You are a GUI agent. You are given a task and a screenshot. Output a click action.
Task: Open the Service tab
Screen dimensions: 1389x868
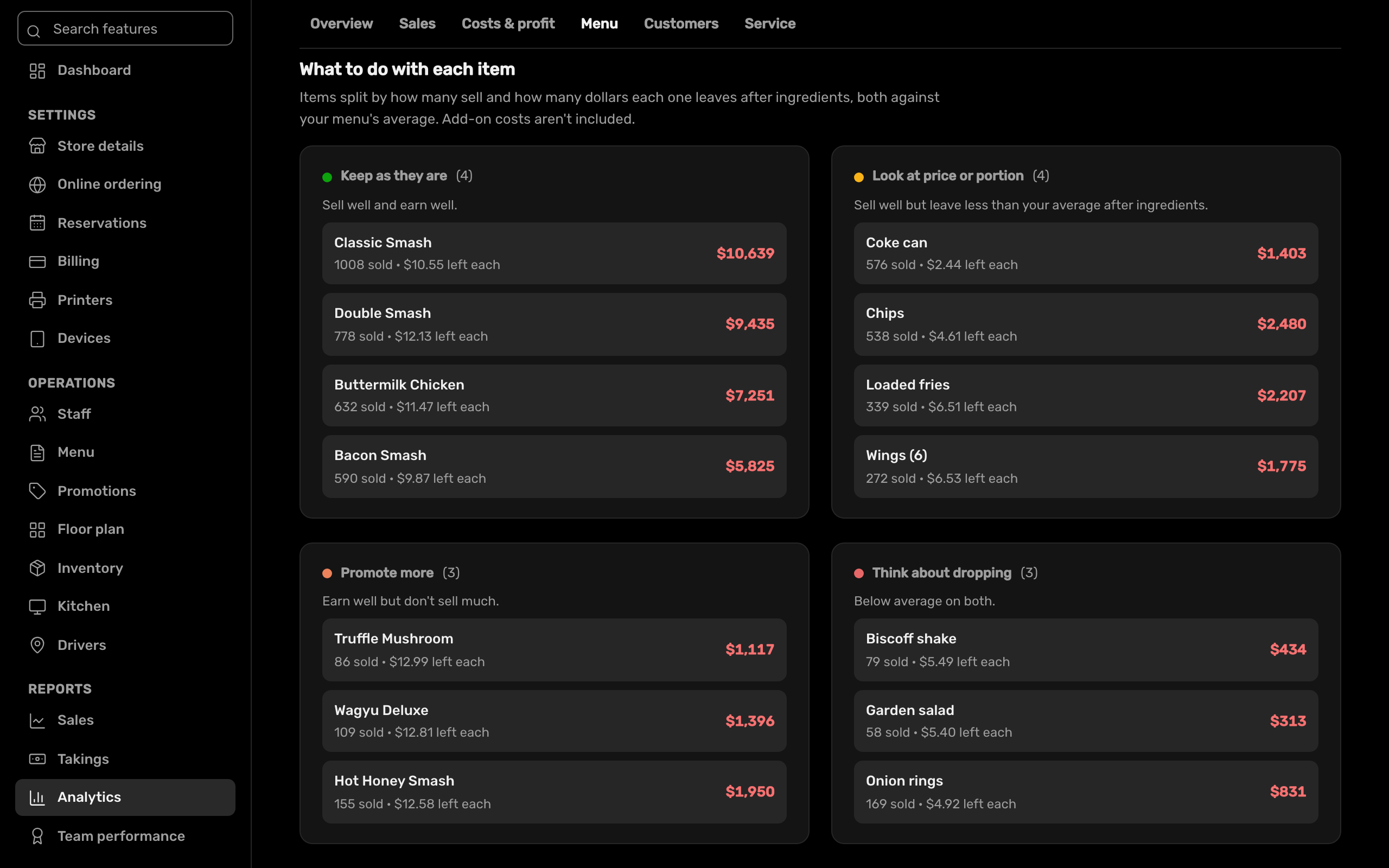coord(770,23)
